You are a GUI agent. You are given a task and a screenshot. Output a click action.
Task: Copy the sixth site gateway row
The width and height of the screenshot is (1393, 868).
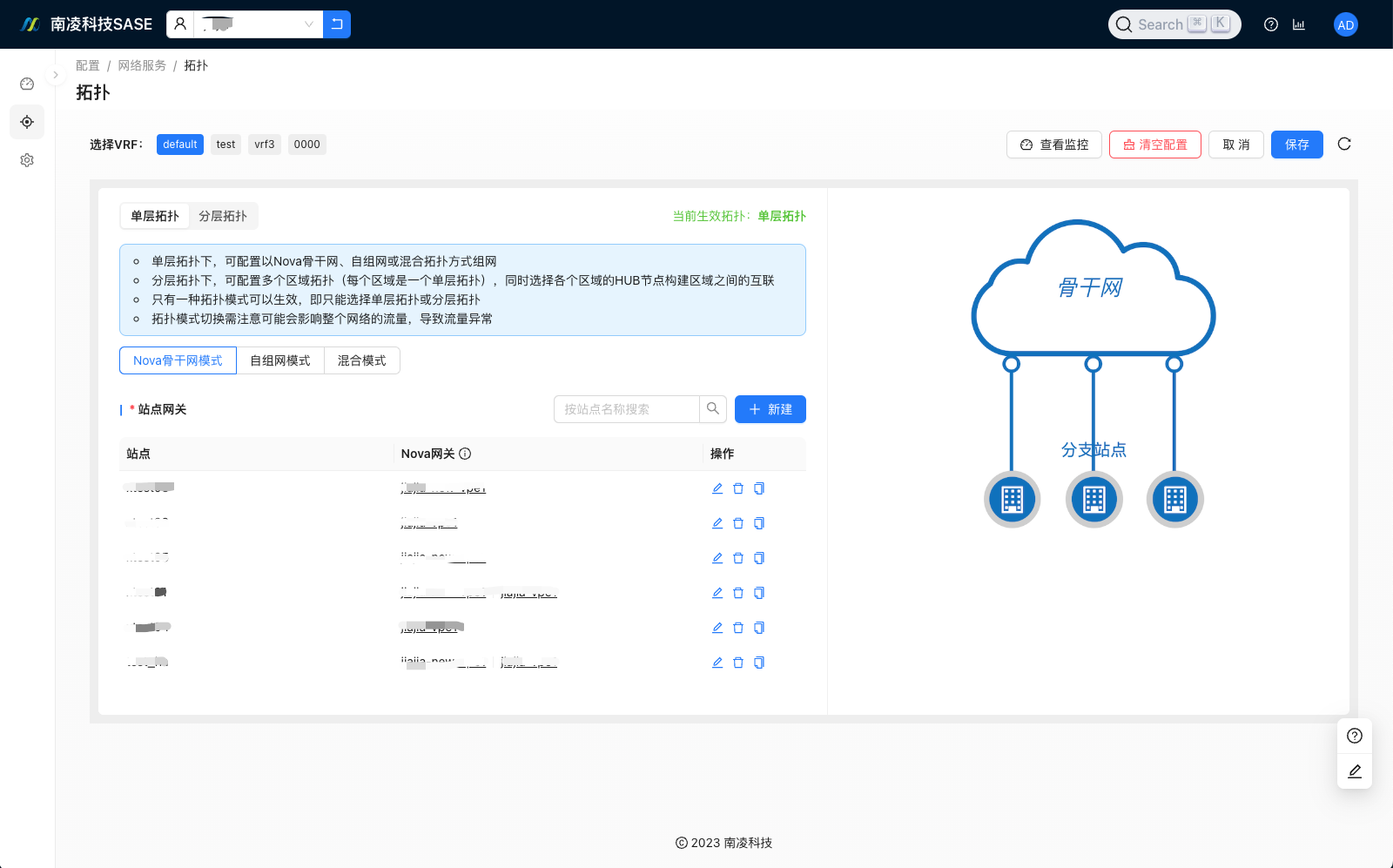point(759,663)
